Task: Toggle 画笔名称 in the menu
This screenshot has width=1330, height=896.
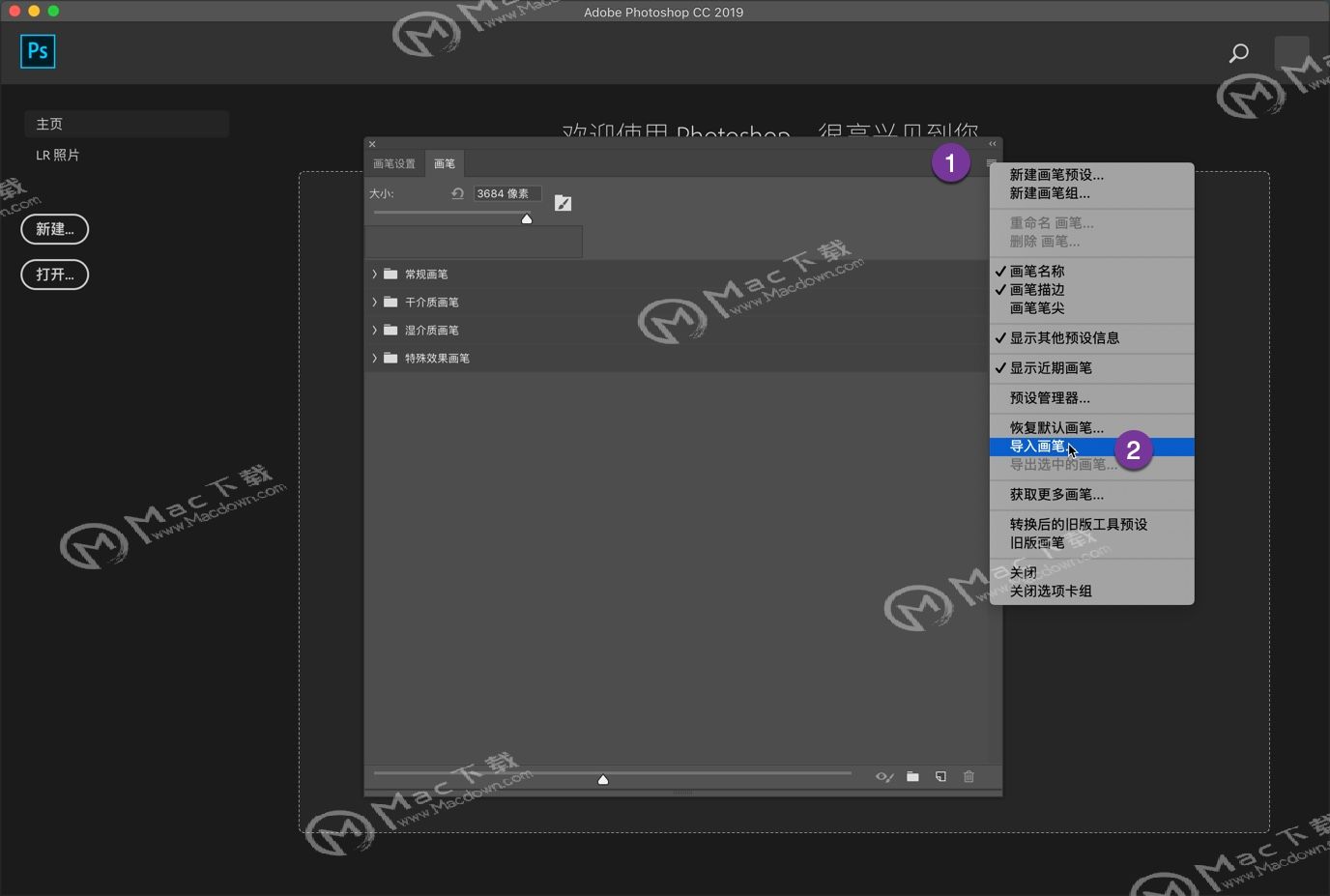Action: [x=1091, y=272]
